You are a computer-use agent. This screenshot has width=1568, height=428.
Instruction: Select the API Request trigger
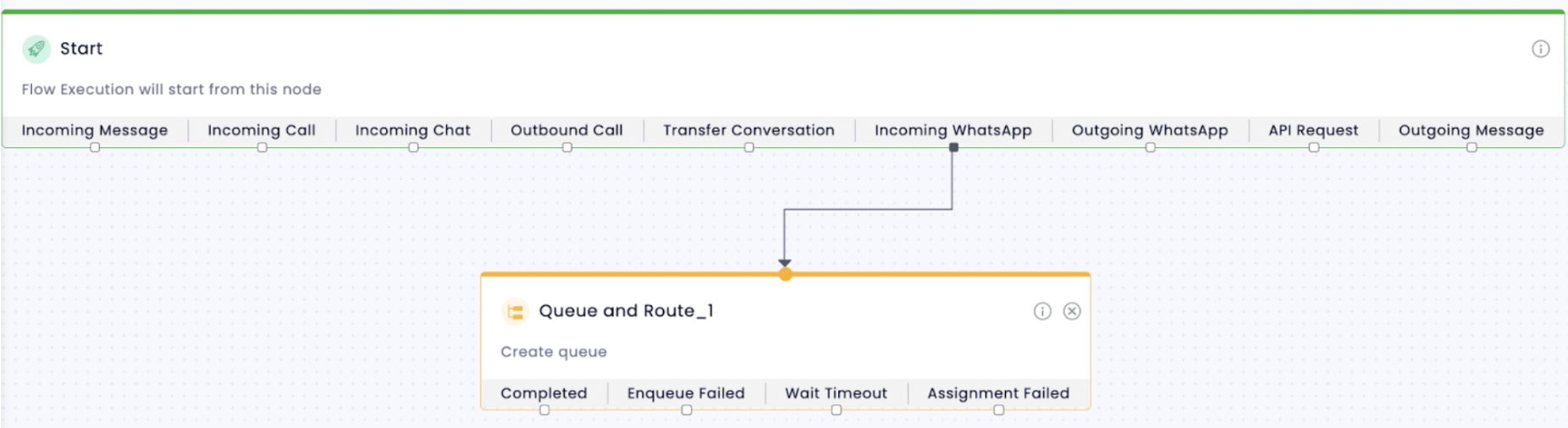[1313, 130]
